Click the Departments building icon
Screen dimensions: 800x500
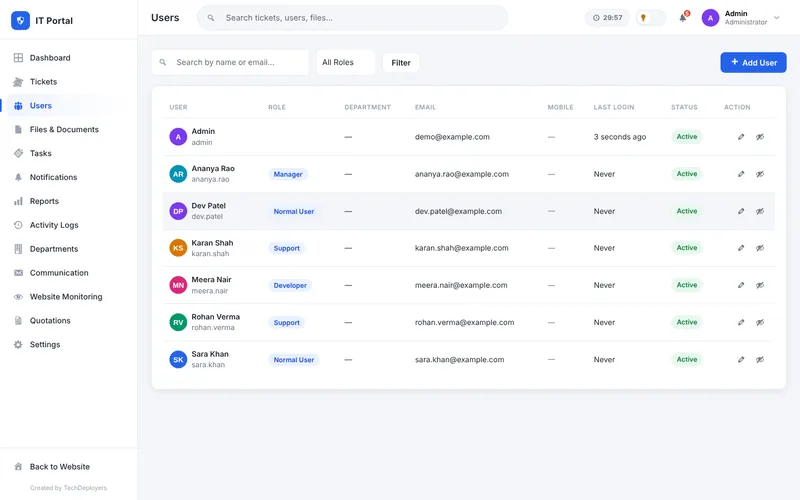coord(18,249)
